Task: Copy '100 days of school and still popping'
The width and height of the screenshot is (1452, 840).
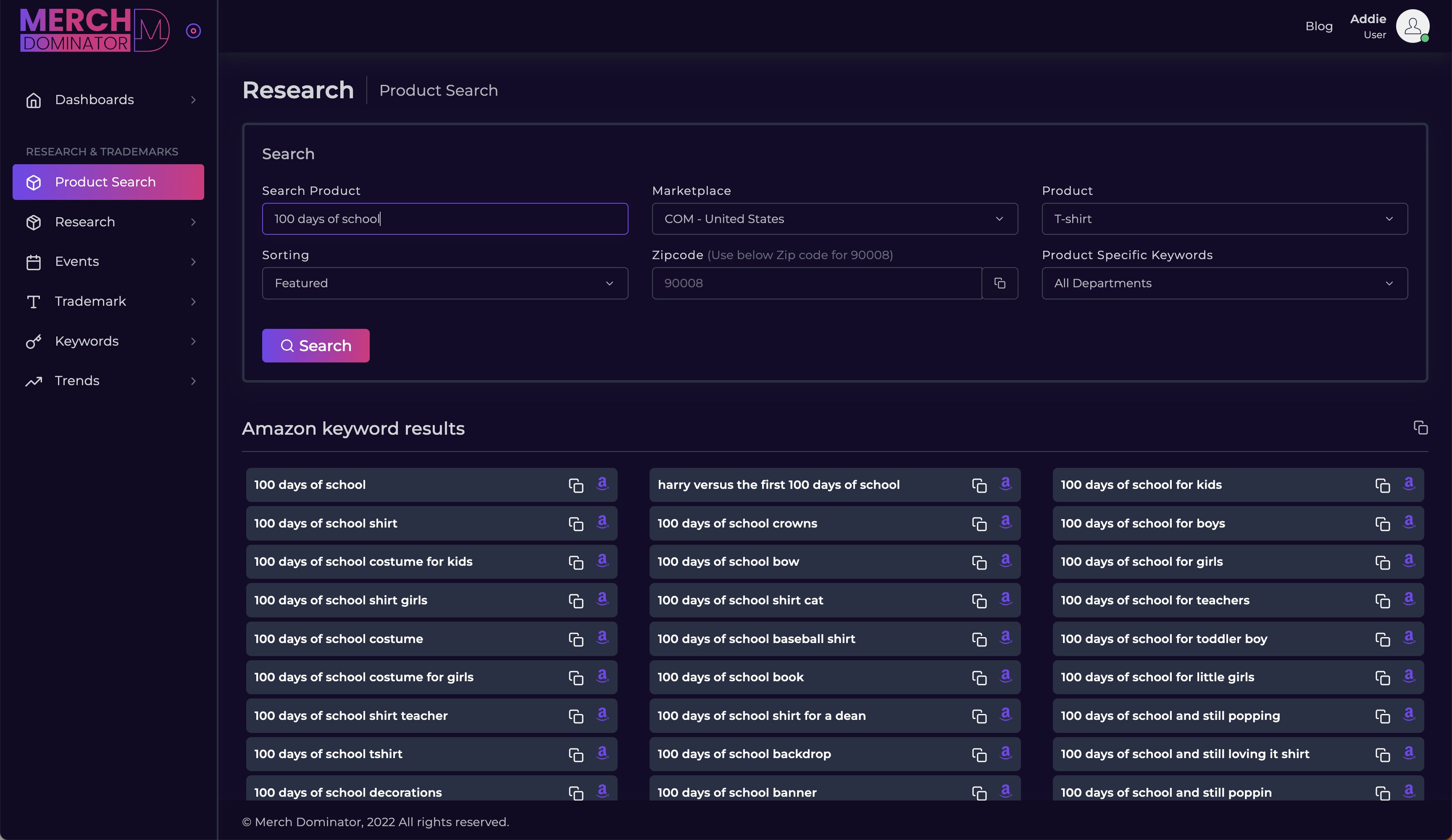Action: point(1382,716)
